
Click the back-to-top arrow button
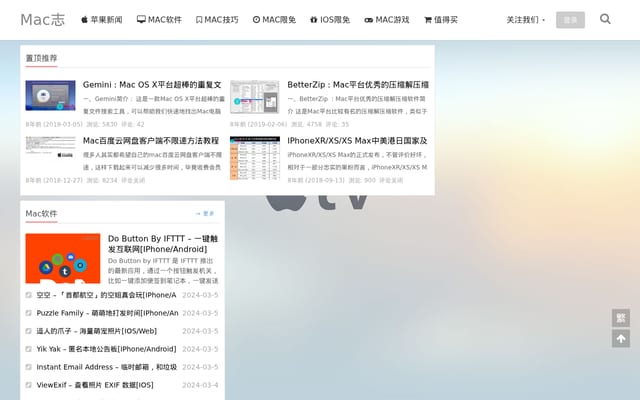pyautogui.click(x=621, y=338)
